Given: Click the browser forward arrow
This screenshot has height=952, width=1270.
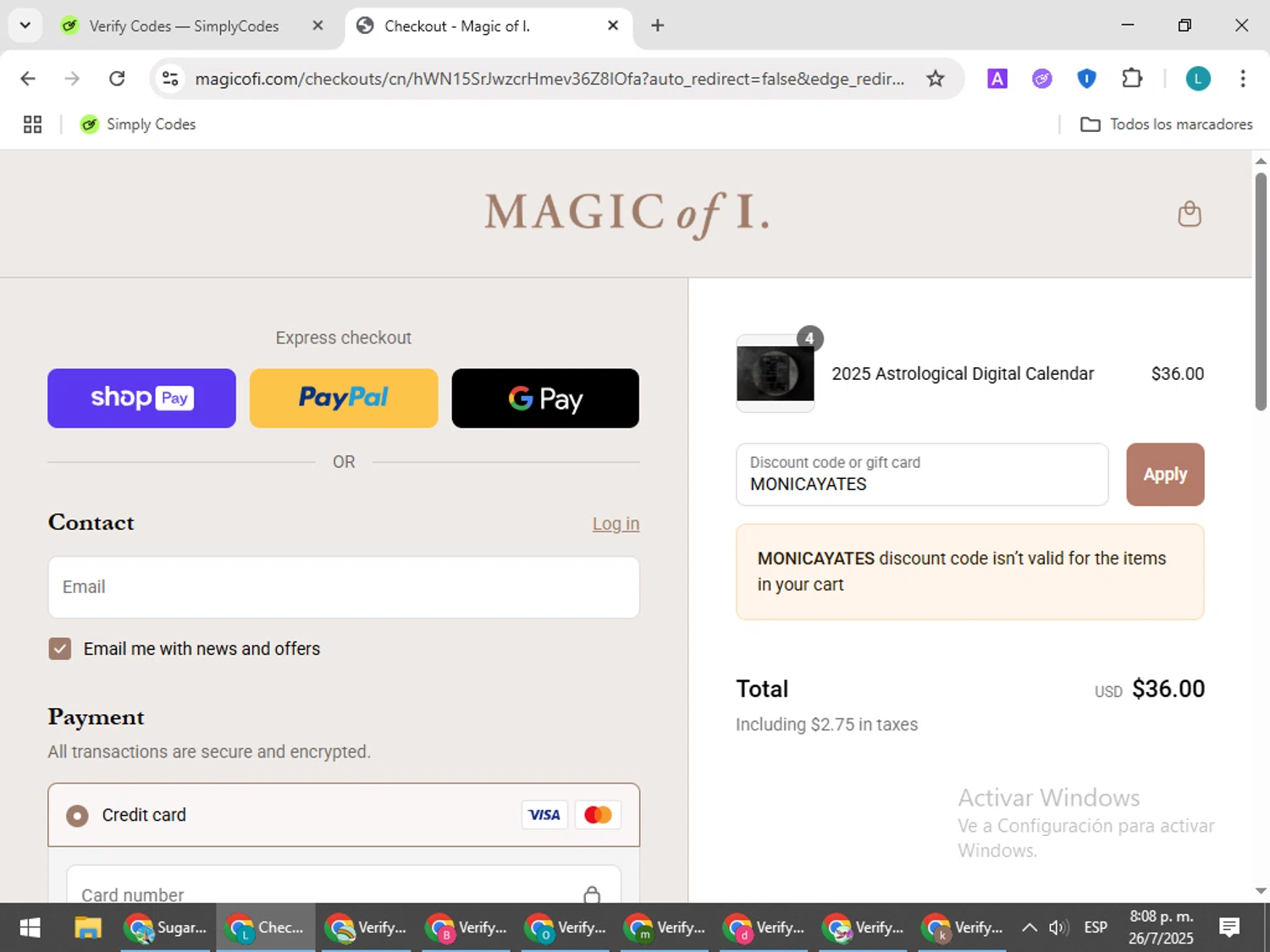Looking at the screenshot, I should [73, 79].
